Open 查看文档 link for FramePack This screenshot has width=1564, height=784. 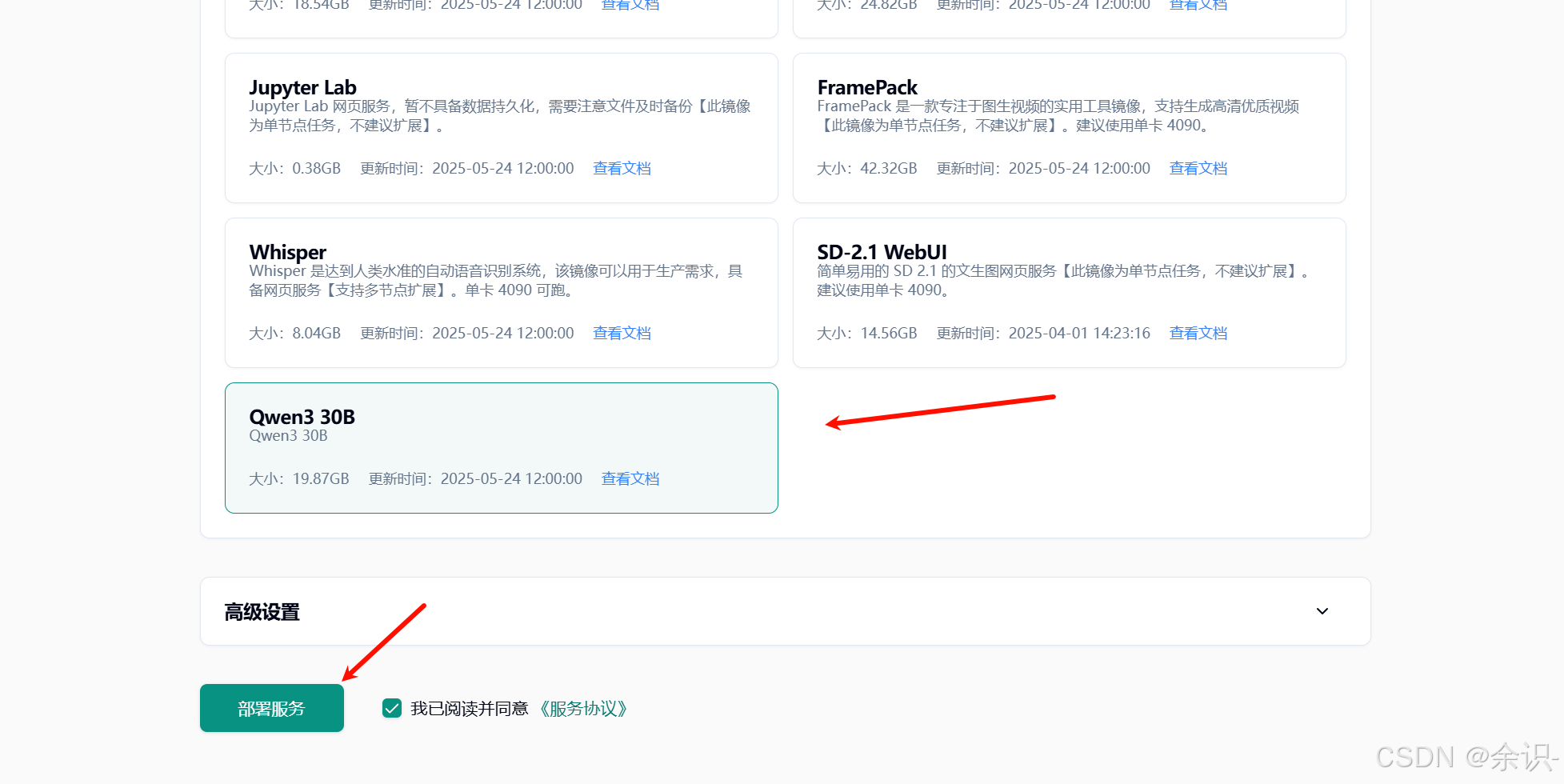coord(1198,168)
